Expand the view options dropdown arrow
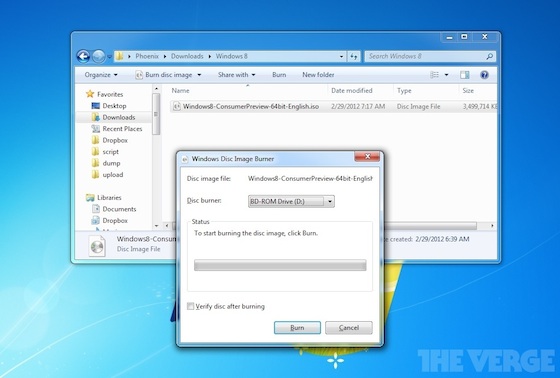The width and height of the screenshot is (560, 378). [446, 75]
